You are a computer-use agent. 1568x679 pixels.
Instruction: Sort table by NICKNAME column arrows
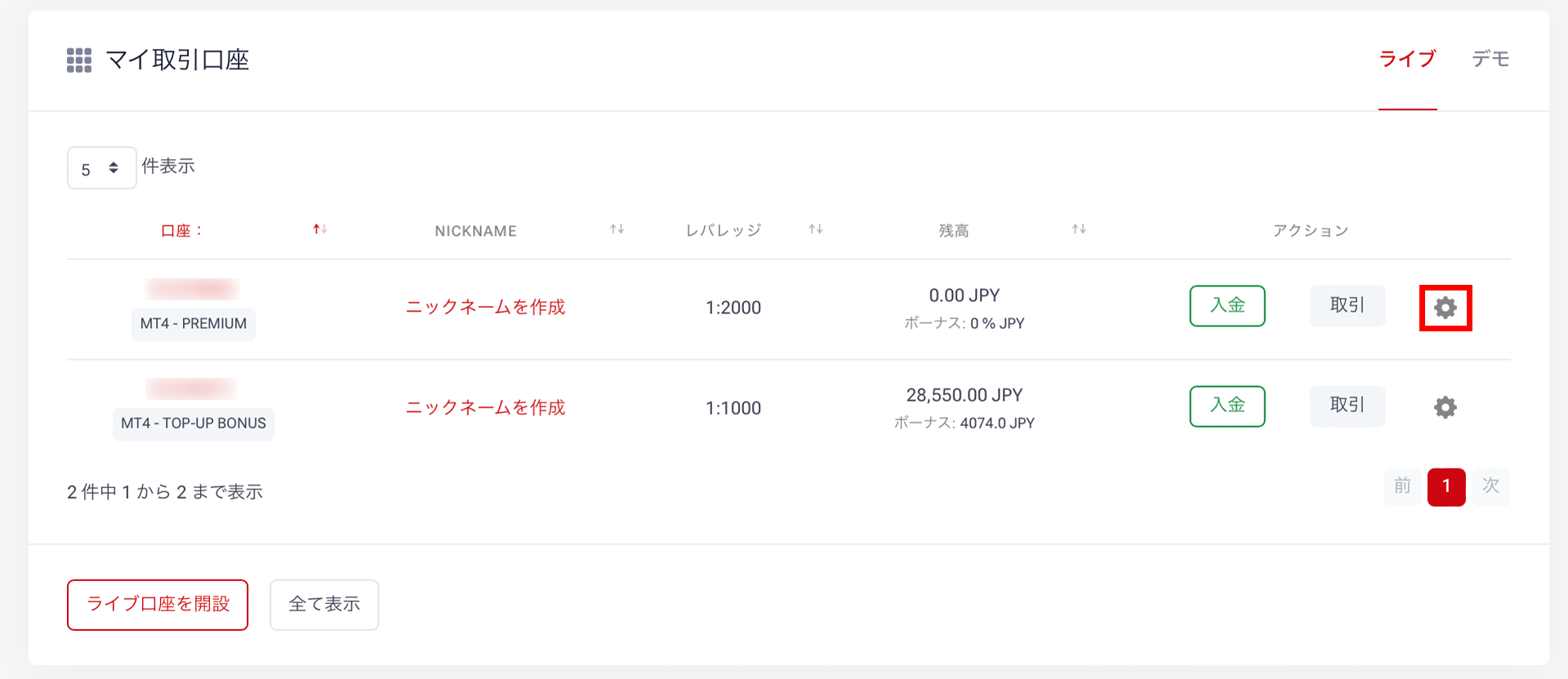(x=617, y=229)
